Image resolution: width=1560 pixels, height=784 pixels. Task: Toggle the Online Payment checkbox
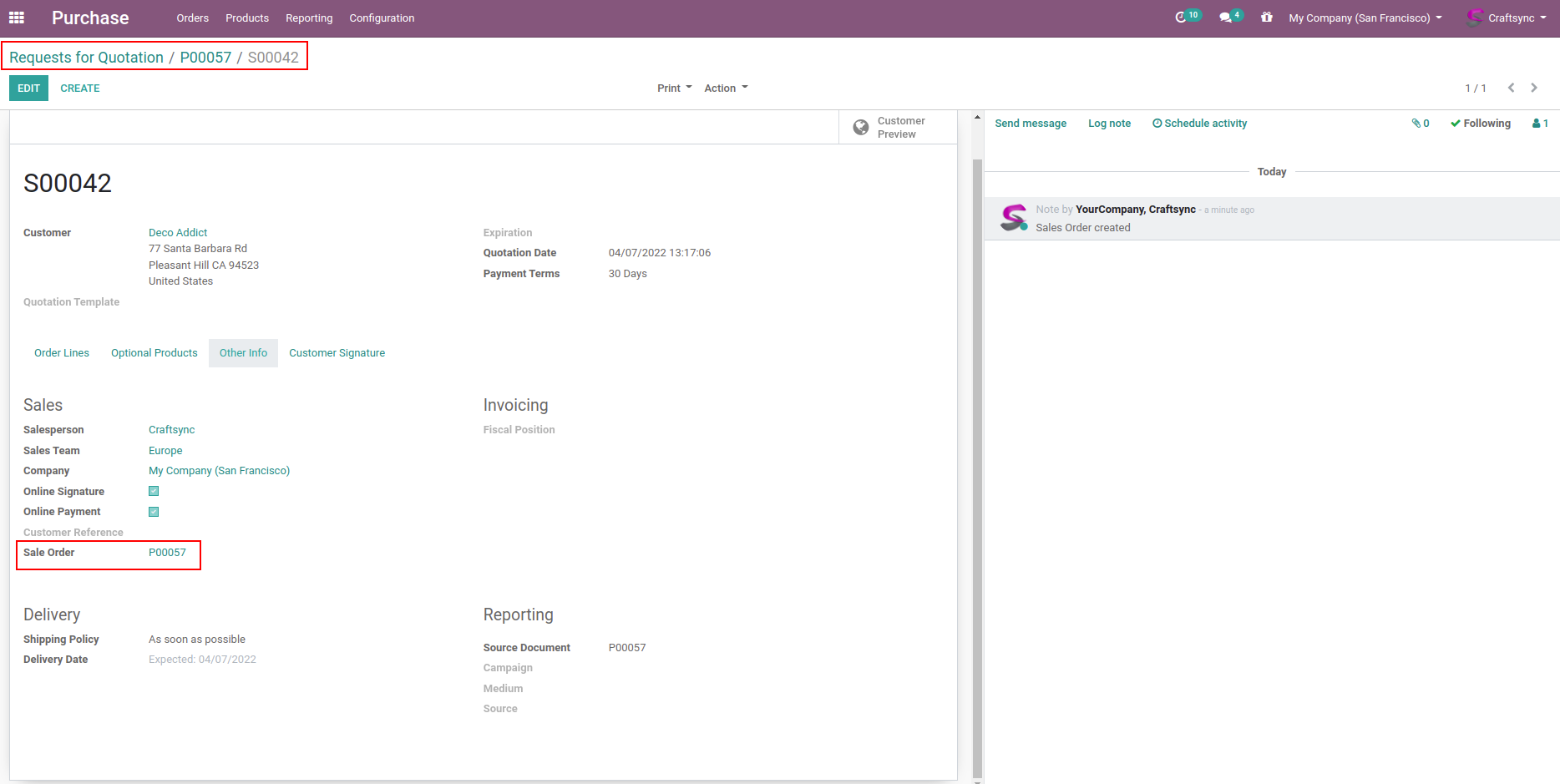pos(154,512)
